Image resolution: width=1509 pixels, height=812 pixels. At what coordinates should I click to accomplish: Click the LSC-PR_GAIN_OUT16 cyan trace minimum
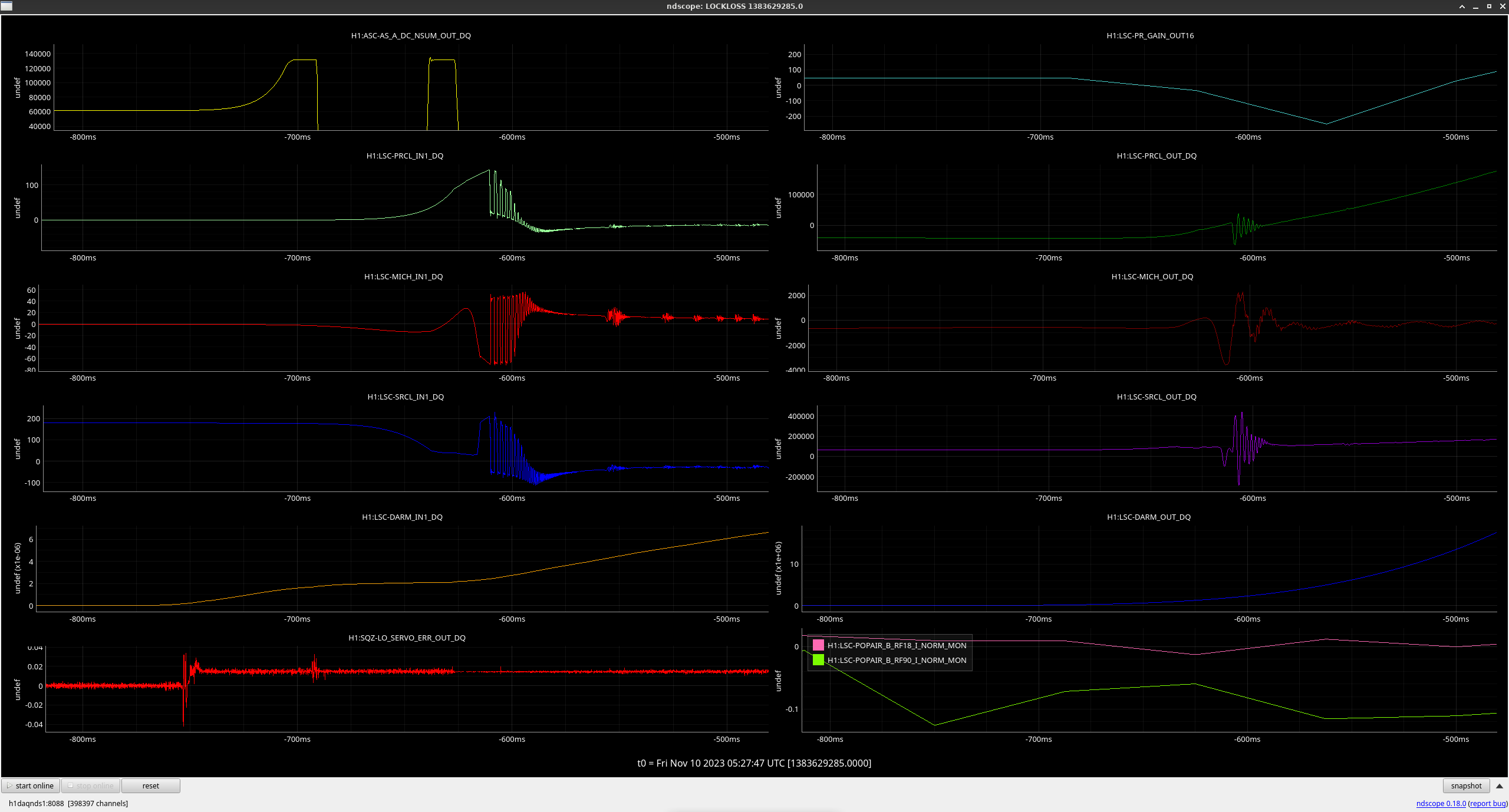(1326, 124)
